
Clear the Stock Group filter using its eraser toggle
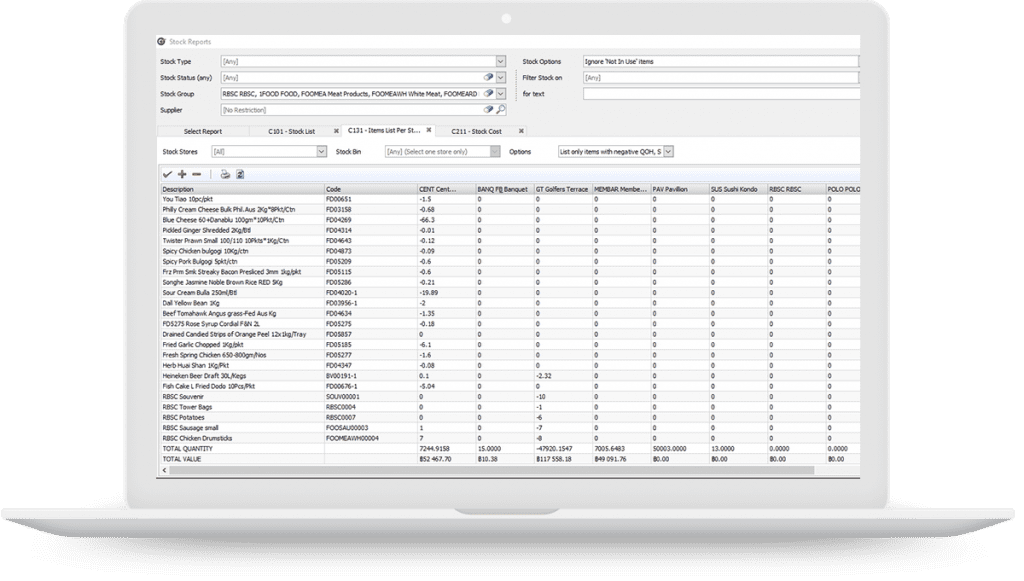tap(489, 93)
